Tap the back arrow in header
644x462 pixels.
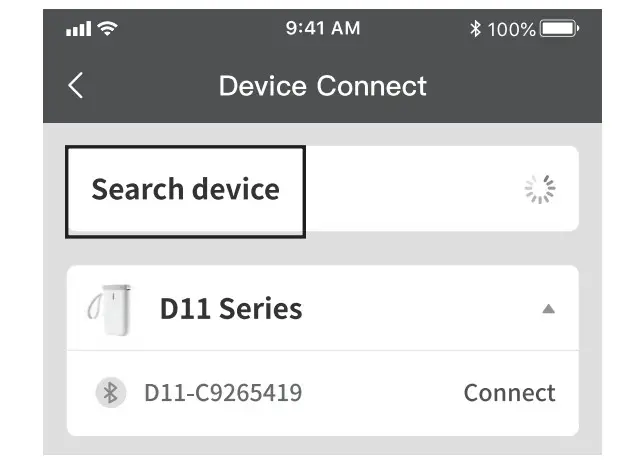76,86
